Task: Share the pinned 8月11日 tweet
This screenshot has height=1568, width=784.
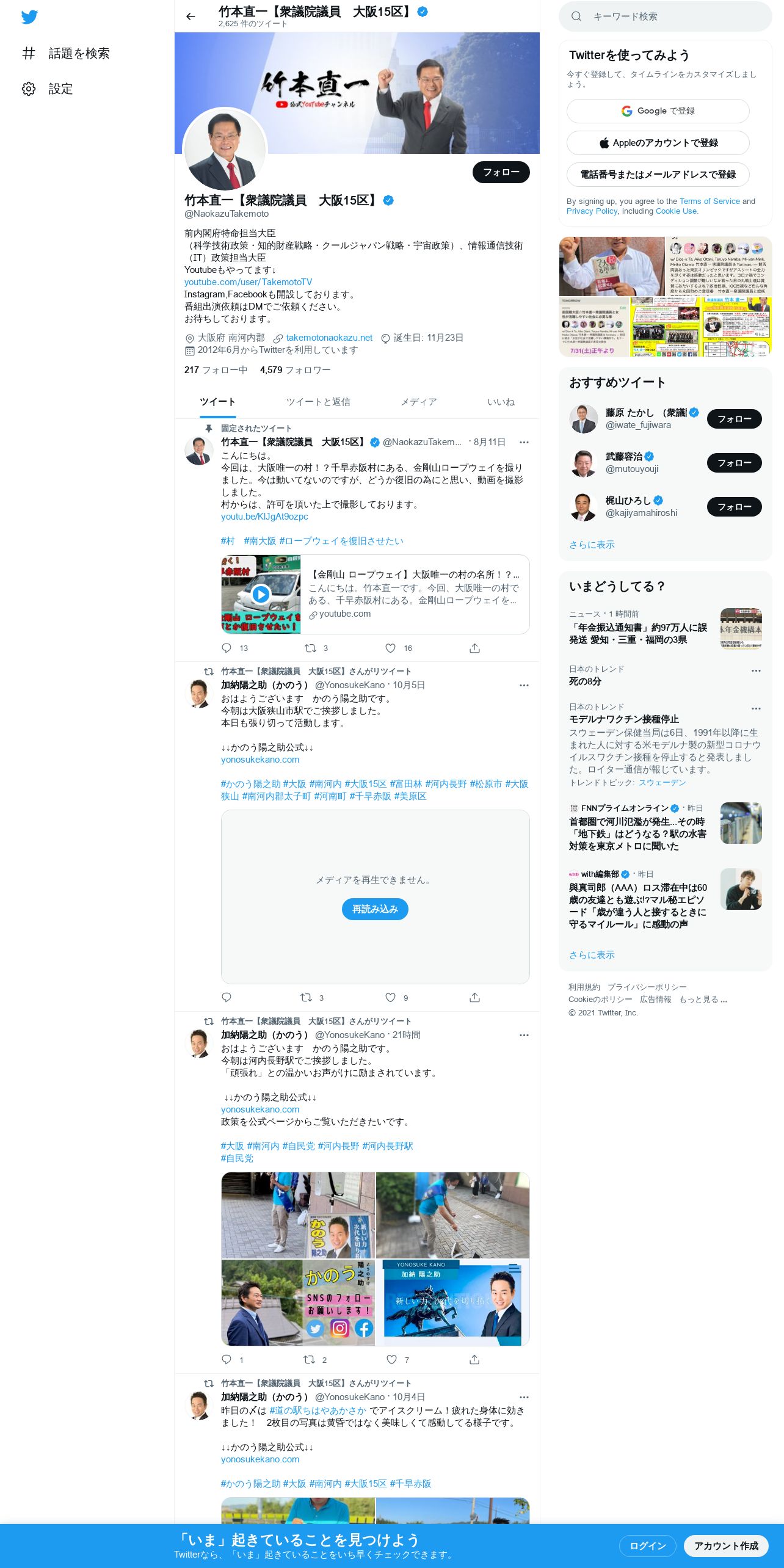Action: [x=474, y=648]
